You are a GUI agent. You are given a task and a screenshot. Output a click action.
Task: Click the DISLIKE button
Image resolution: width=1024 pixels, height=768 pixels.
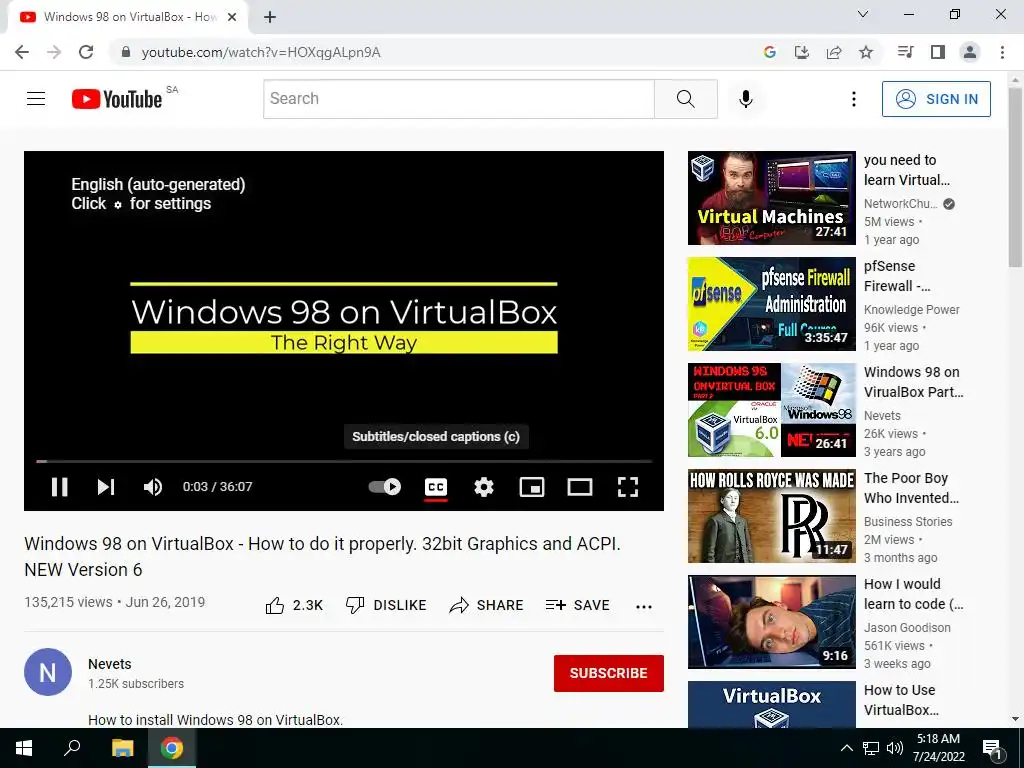pyautogui.click(x=386, y=605)
